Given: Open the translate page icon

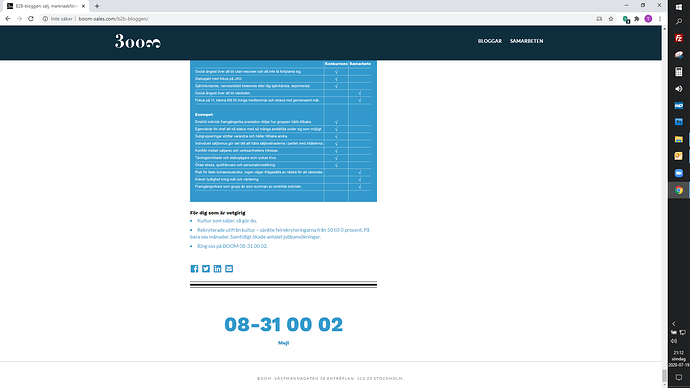Looking at the screenshot, I should point(599,19).
